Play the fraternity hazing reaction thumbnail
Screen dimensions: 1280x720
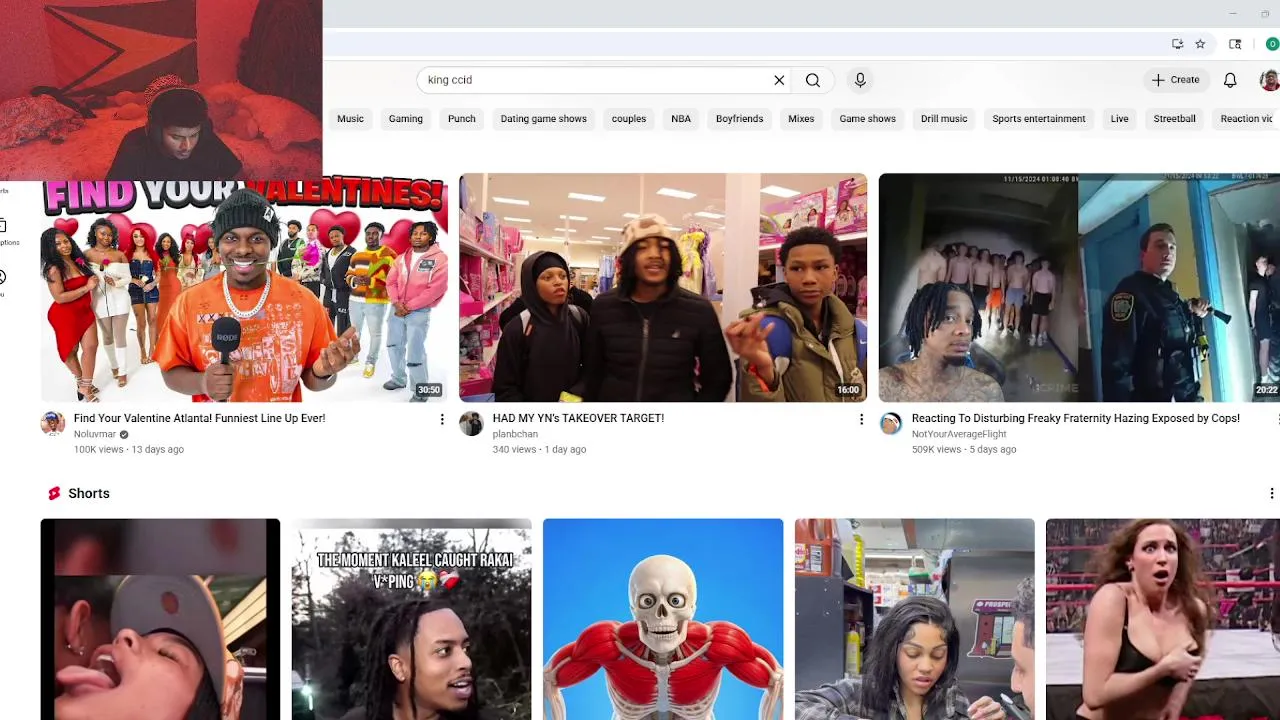coord(1079,288)
